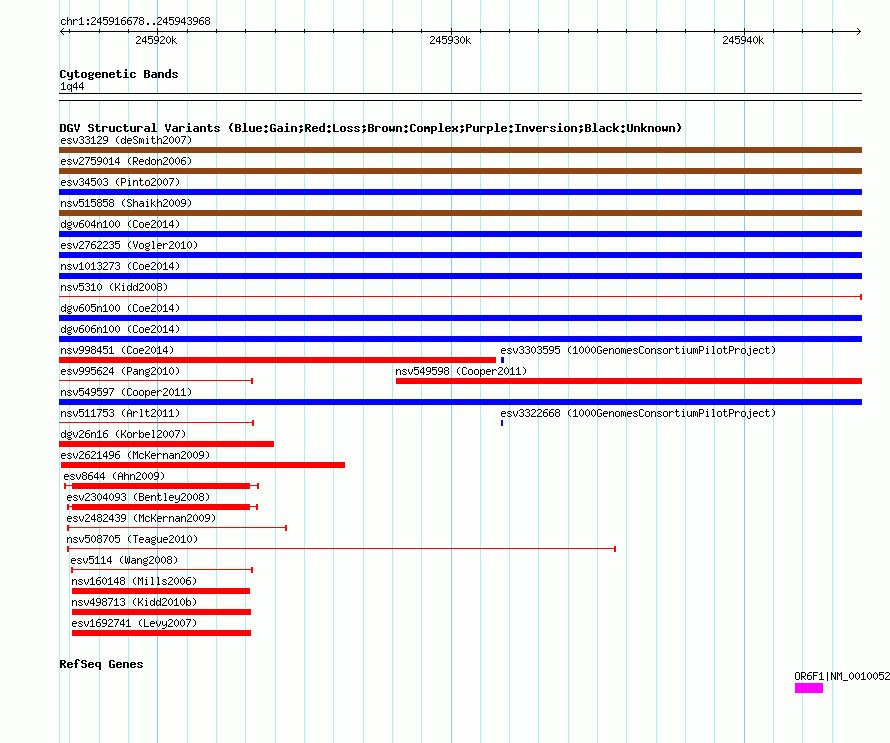The width and height of the screenshot is (890, 743).
Task: Select the esv2759014 (Redon2006) label
Action: [x=126, y=161]
